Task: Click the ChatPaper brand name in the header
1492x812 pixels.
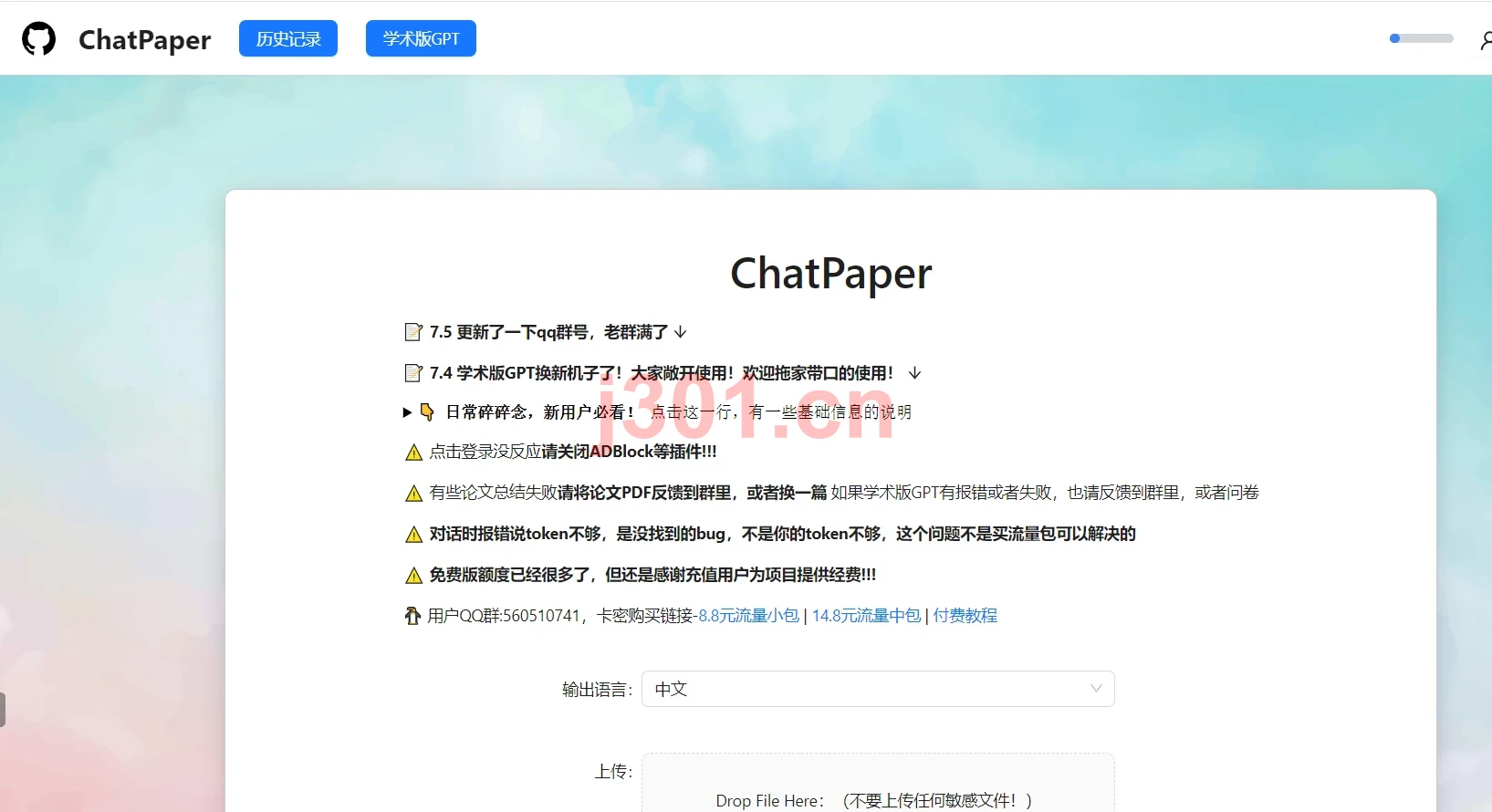Action: tap(145, 40)
